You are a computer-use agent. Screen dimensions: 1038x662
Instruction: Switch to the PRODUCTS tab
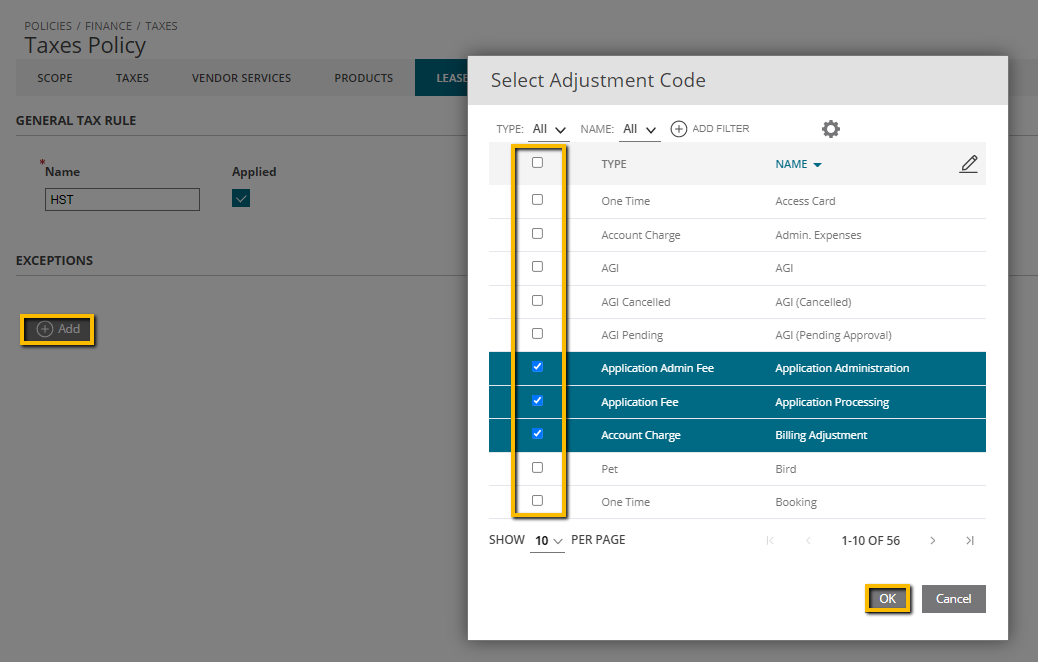click(363, 78)
